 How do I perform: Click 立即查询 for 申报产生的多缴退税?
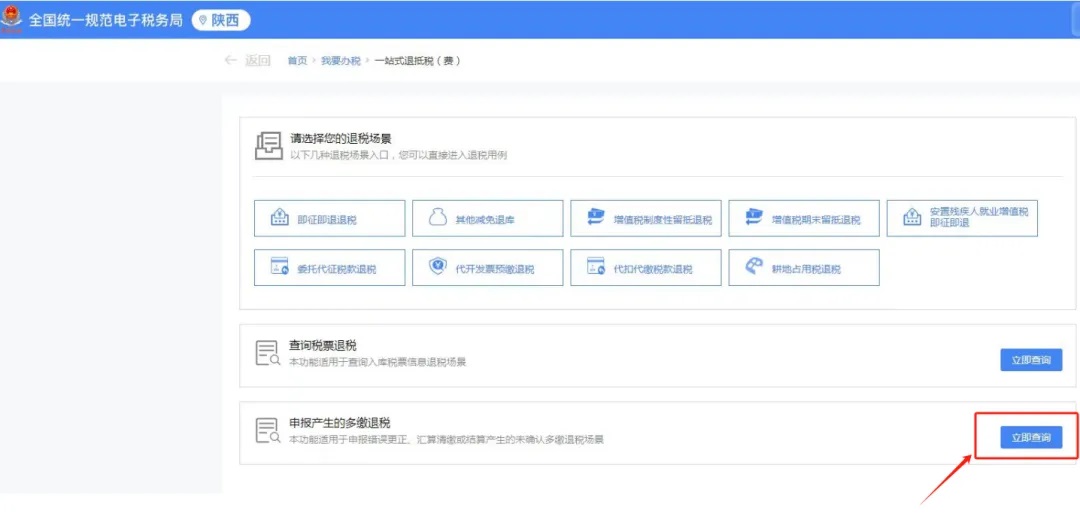coord(1031,437)
